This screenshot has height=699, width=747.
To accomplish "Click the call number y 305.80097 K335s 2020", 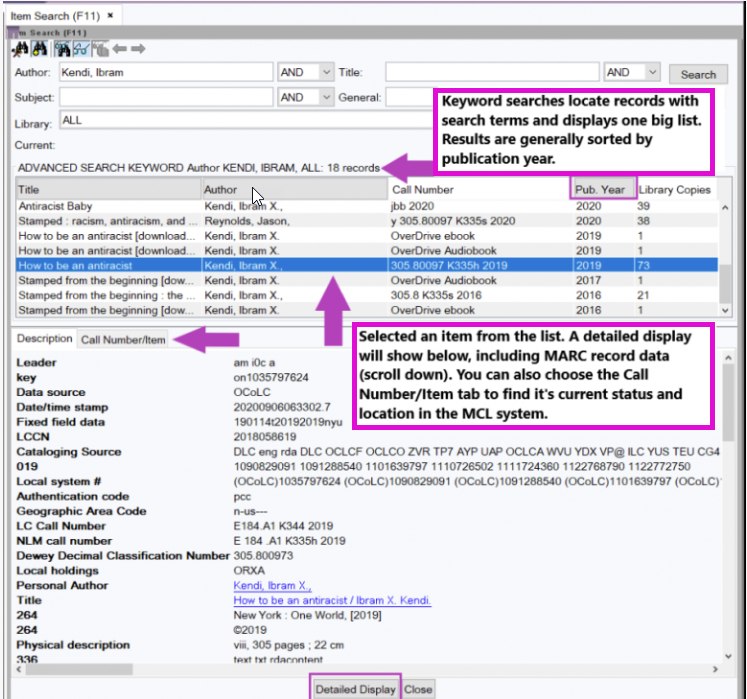I will (453, 221).
